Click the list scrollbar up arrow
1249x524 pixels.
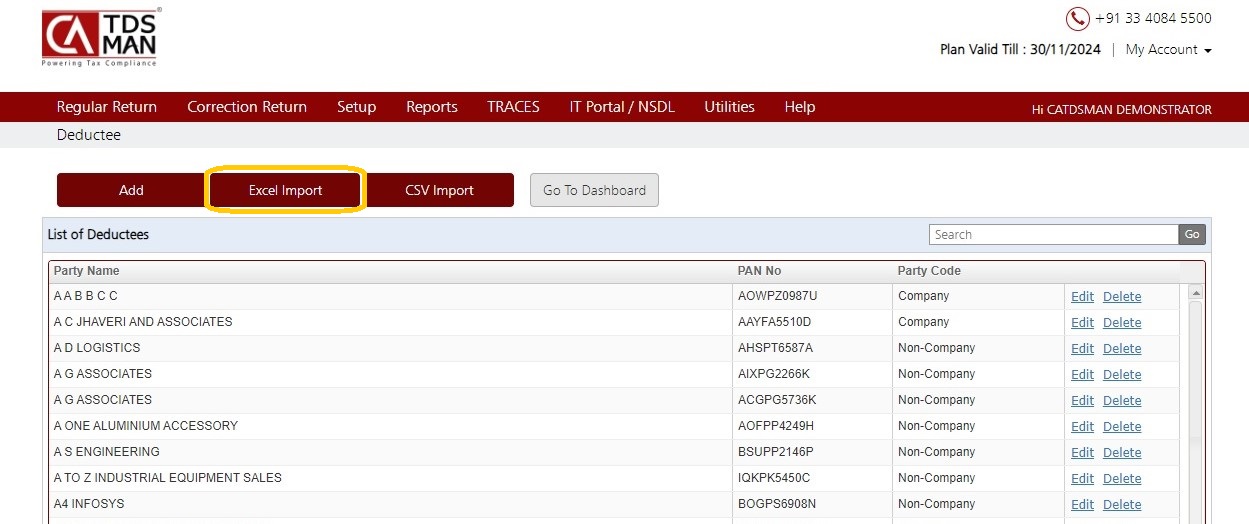pyautogui.click(x=1194, y=294)
